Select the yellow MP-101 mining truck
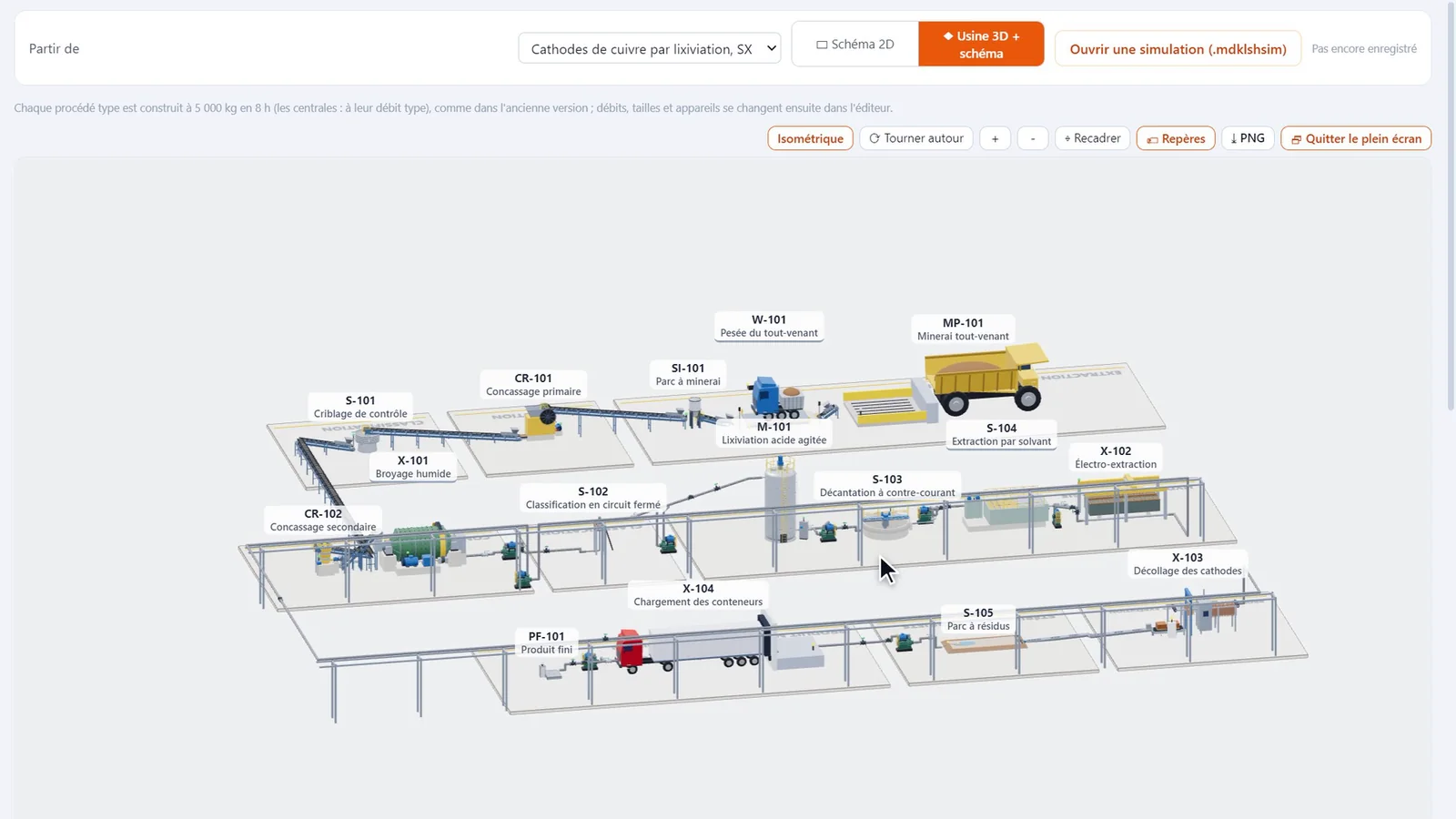Viewport: 1456px width, 819px height. click(985, 378)
